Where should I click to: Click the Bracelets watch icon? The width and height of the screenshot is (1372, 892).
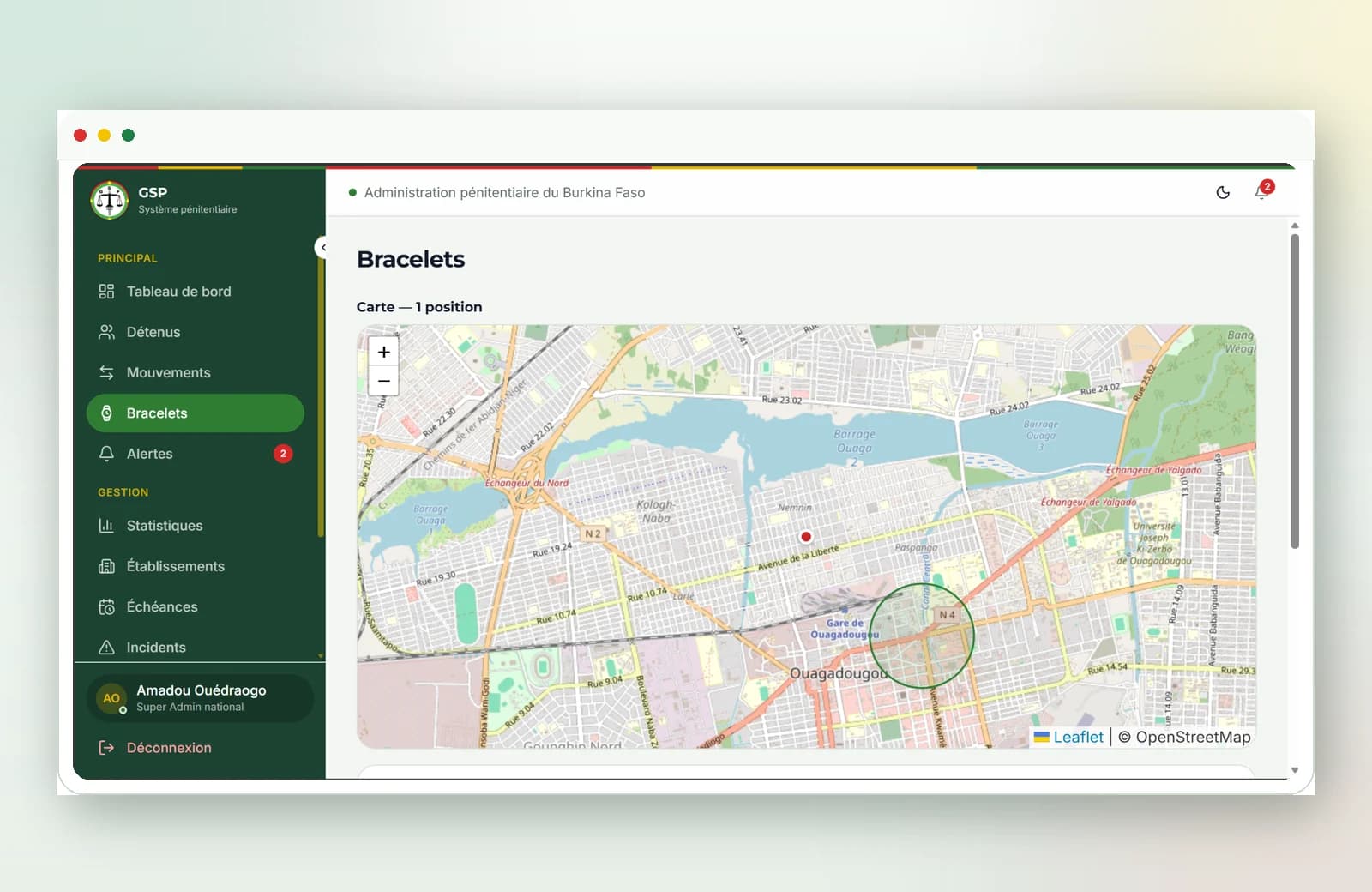(106, 413)
